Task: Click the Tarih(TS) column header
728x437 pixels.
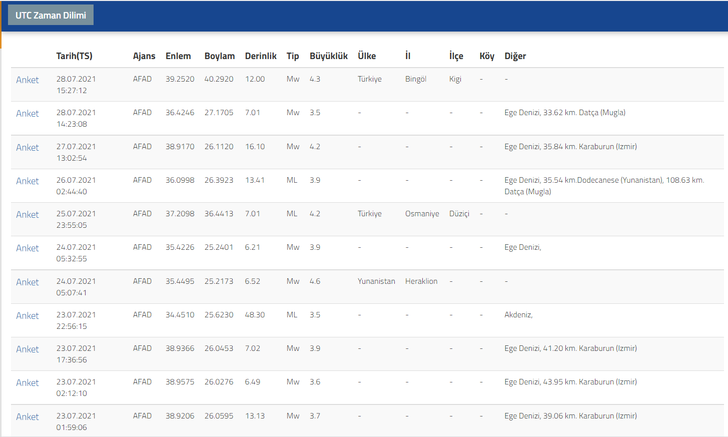Action: [76, 55]
